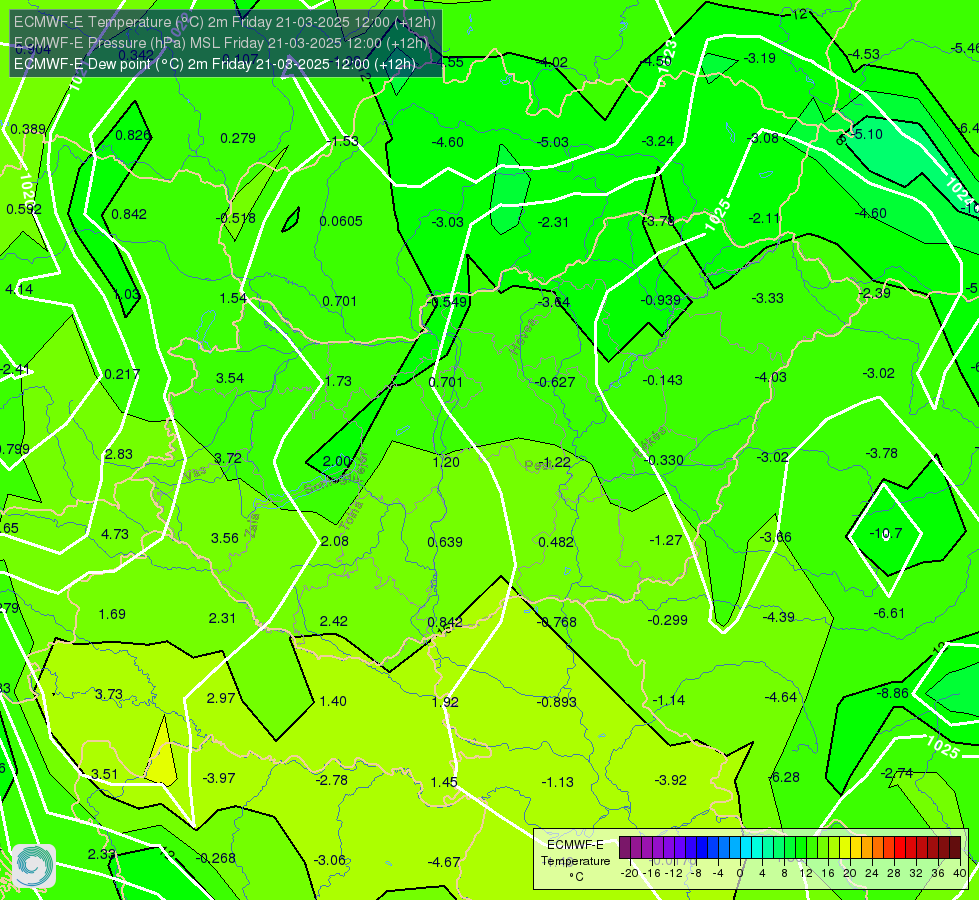This screenshot has width=979, height=900.
Task: Pick the dark maroon swatch ending at 40
Action: coord(955,848)
